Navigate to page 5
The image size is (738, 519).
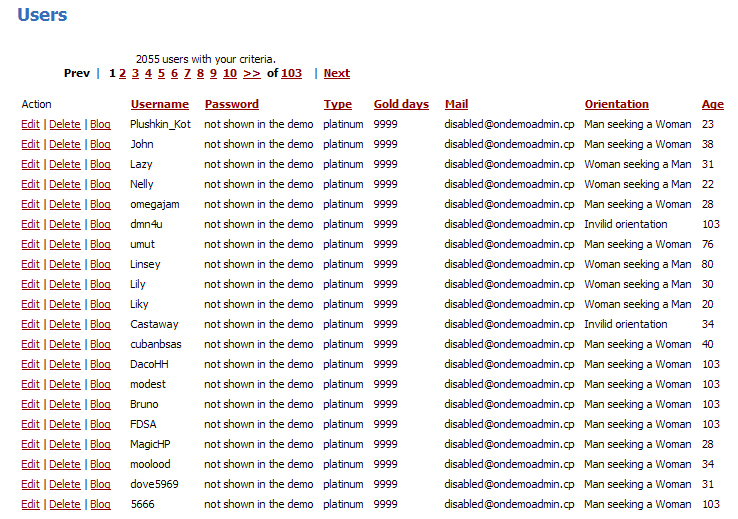click(161, 73)
